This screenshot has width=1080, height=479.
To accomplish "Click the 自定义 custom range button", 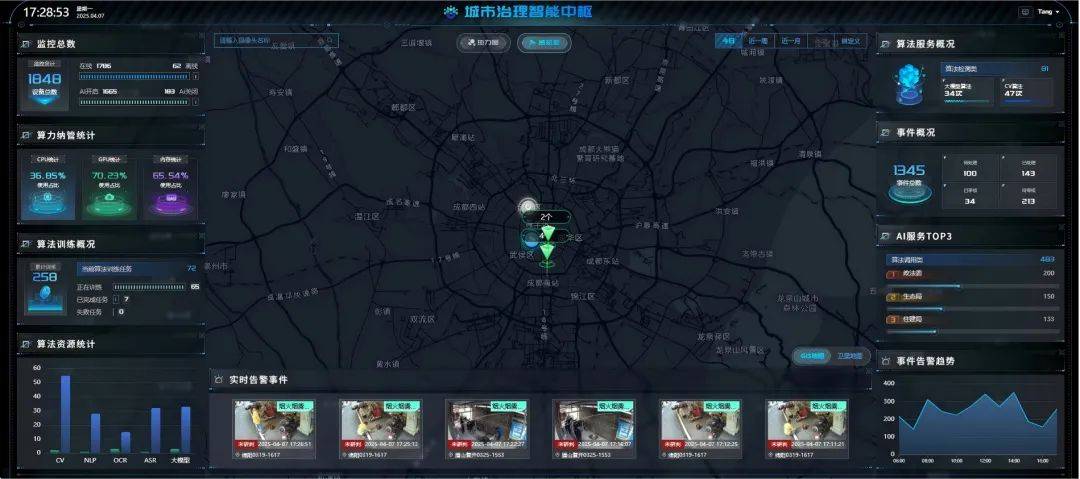I will coord(852,41).
